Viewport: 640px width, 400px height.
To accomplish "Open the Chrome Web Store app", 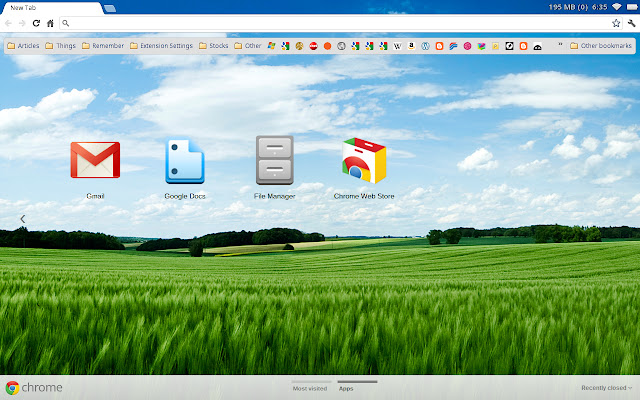I will [364, 160].
